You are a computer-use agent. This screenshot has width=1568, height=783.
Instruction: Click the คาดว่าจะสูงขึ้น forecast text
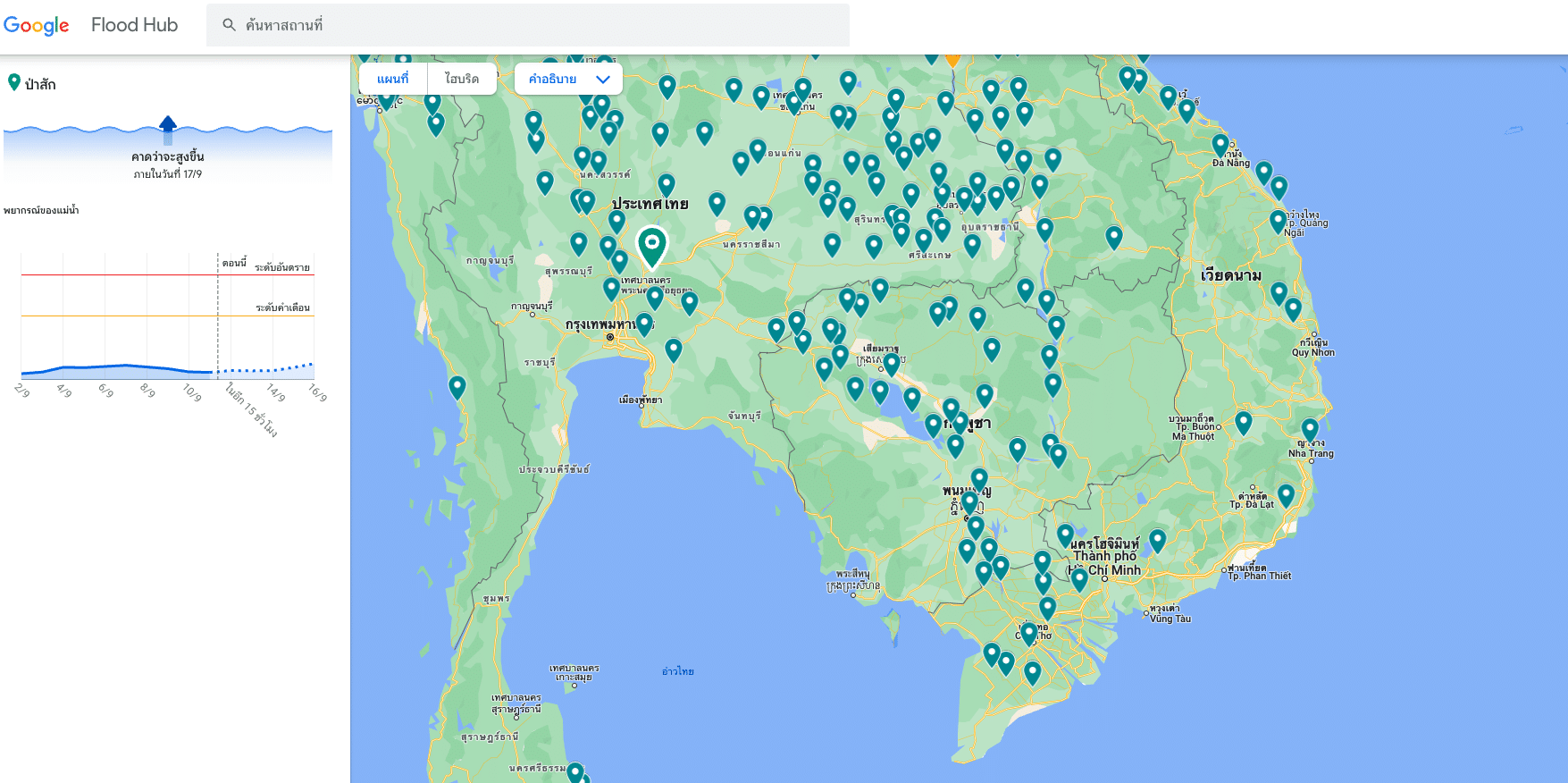(x=168, y=156)
